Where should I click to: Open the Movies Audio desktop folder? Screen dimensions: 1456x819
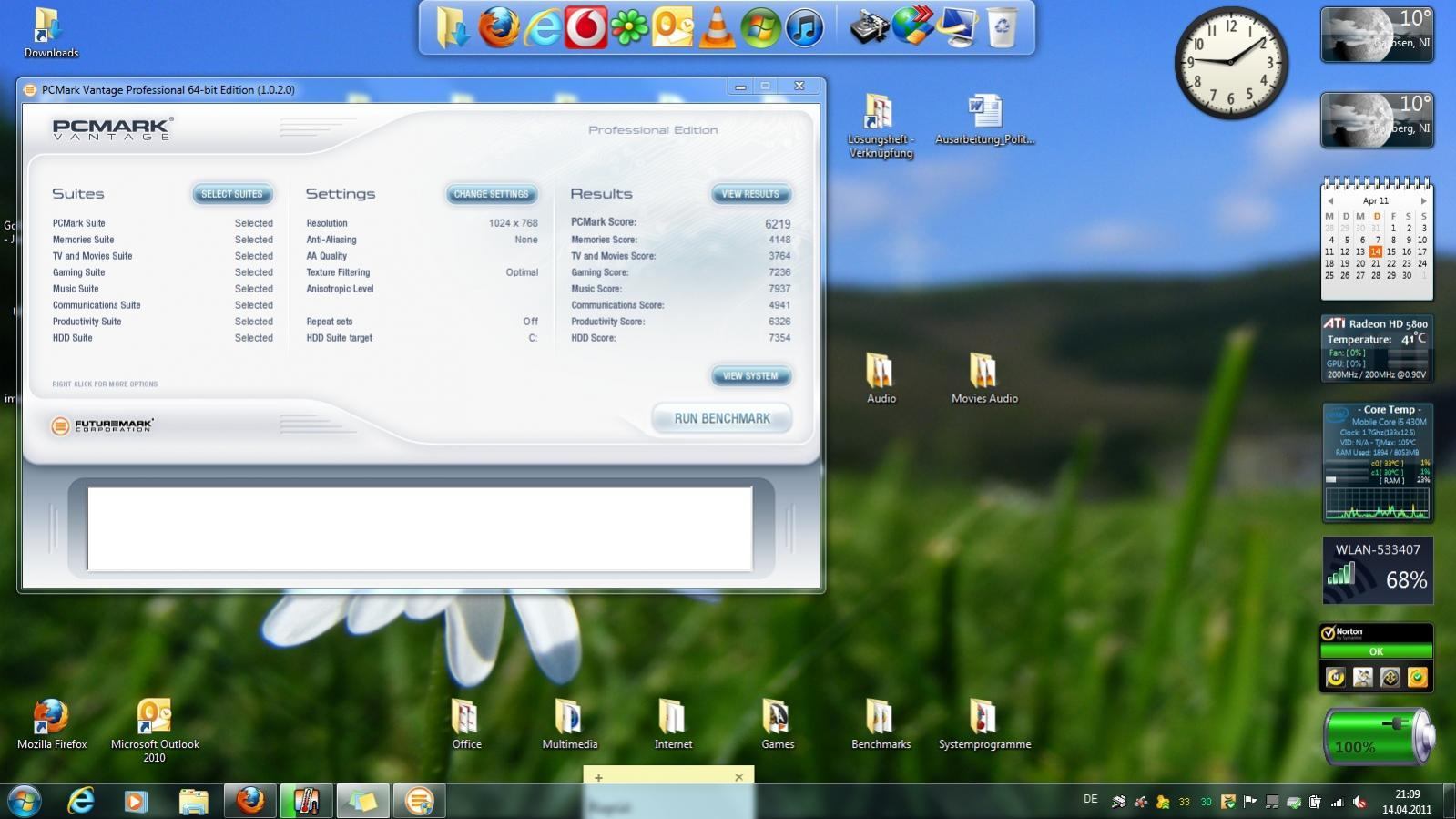pos(984,378)
